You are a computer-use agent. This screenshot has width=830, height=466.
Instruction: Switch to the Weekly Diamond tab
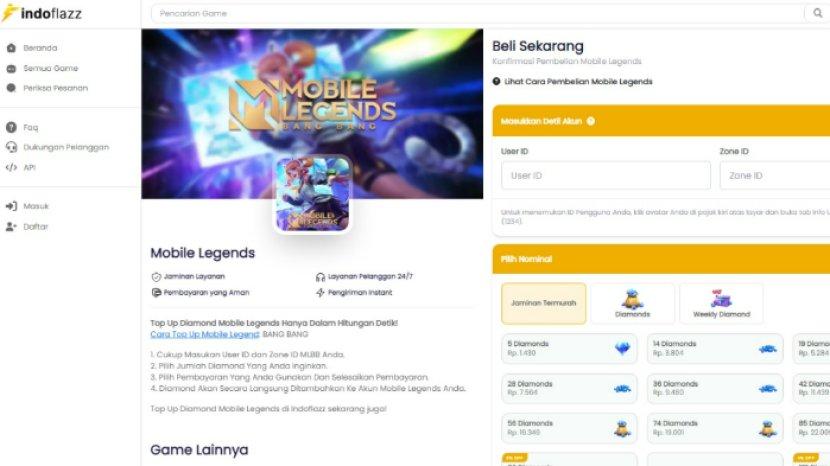pos(721,303)
